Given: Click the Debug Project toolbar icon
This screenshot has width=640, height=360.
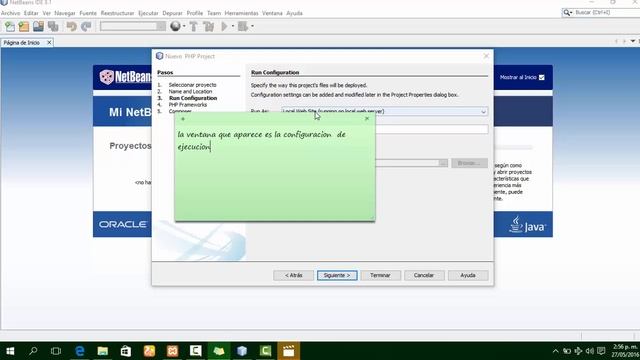Looking at the screenshot, I should 243,27.
